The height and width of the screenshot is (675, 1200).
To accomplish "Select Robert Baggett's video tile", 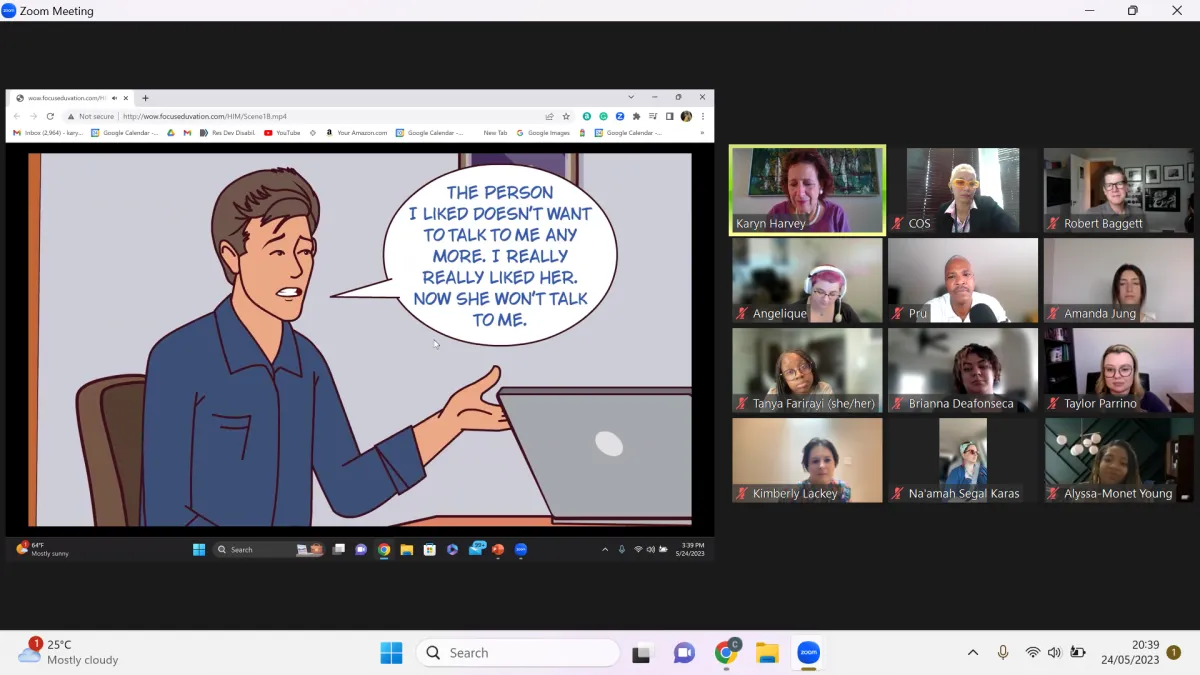I will coord(1119,190).
